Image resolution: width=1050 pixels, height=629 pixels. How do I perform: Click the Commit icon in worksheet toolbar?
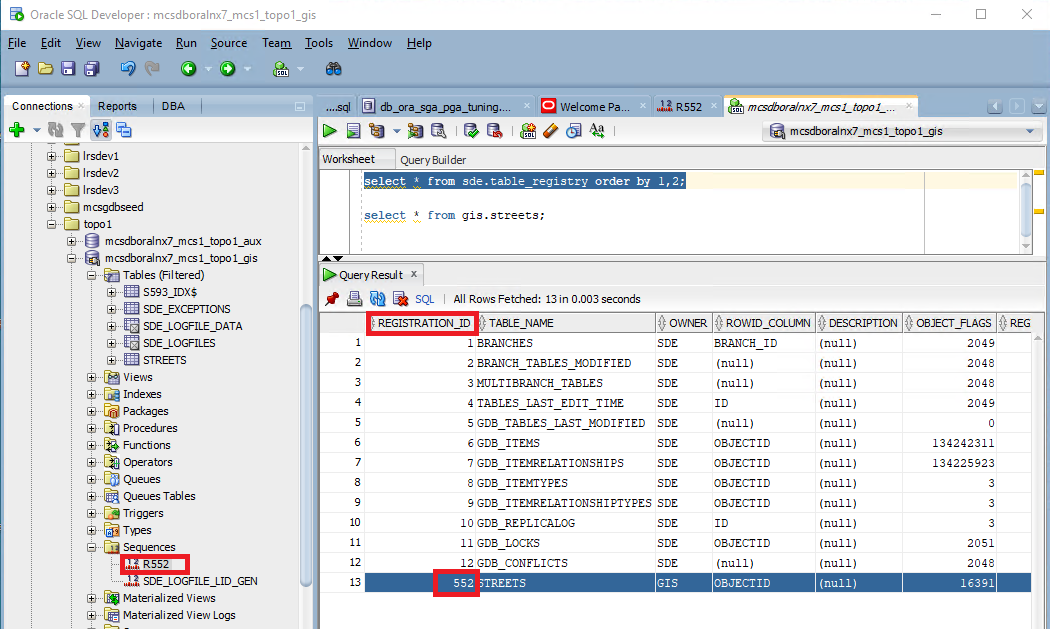tap(471, 131)
